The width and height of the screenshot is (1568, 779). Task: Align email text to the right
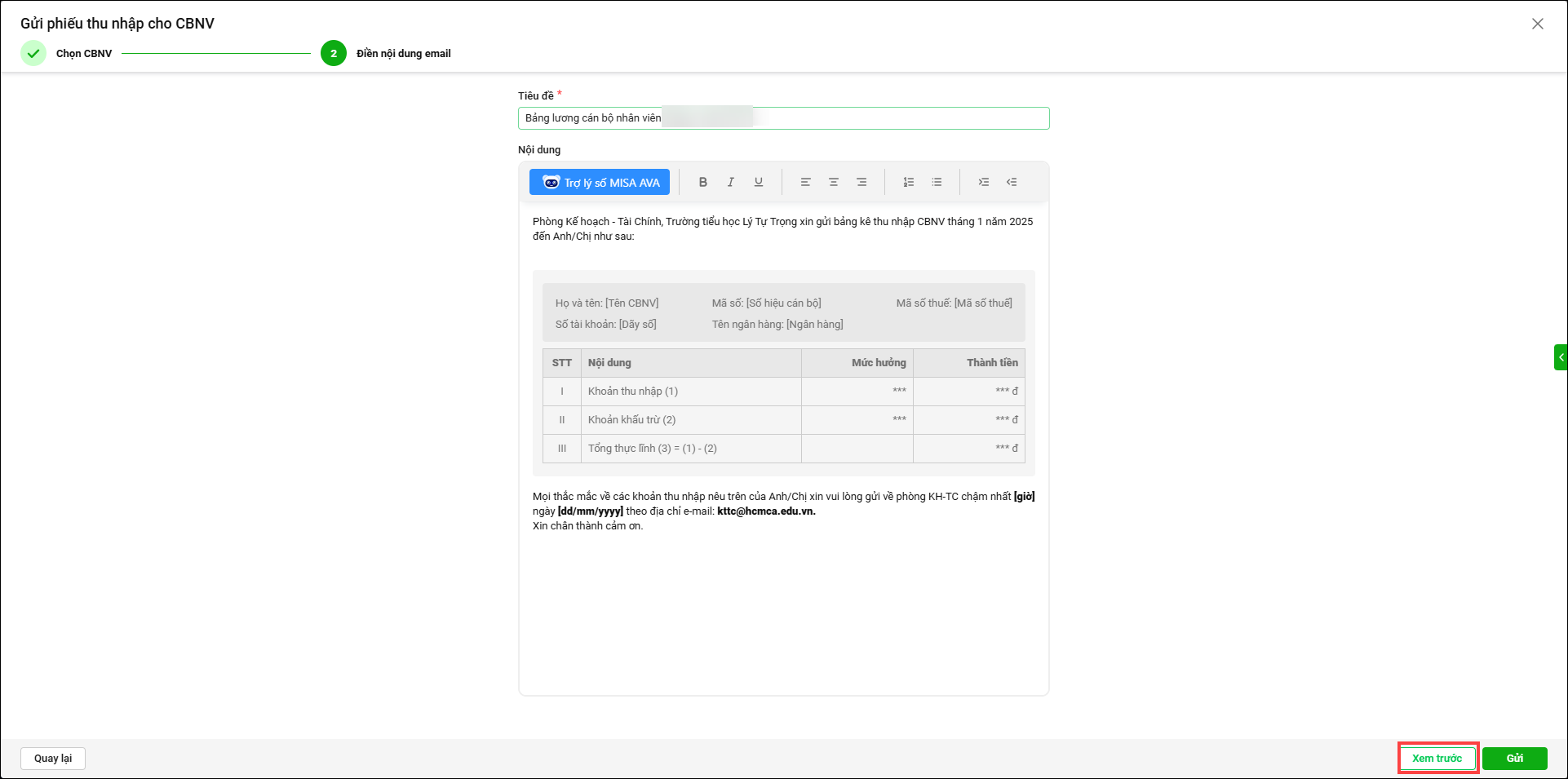[862, 182]
